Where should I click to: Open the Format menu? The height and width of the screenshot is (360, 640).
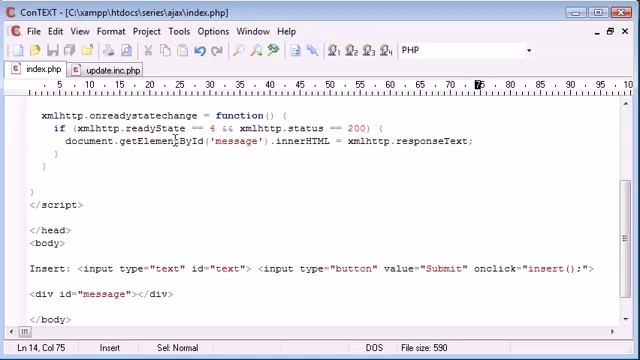pyautogui.click(x=111, y=31)
